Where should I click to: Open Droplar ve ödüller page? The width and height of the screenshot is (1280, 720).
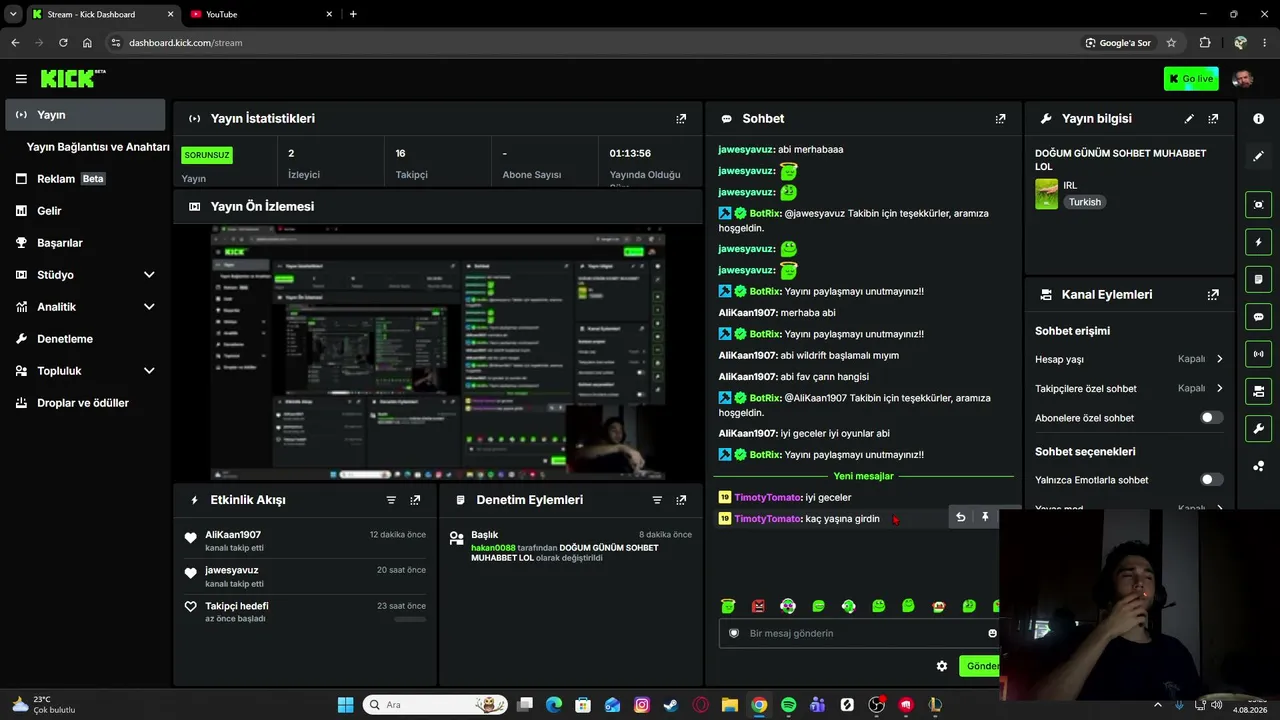[x=85, y=403]
